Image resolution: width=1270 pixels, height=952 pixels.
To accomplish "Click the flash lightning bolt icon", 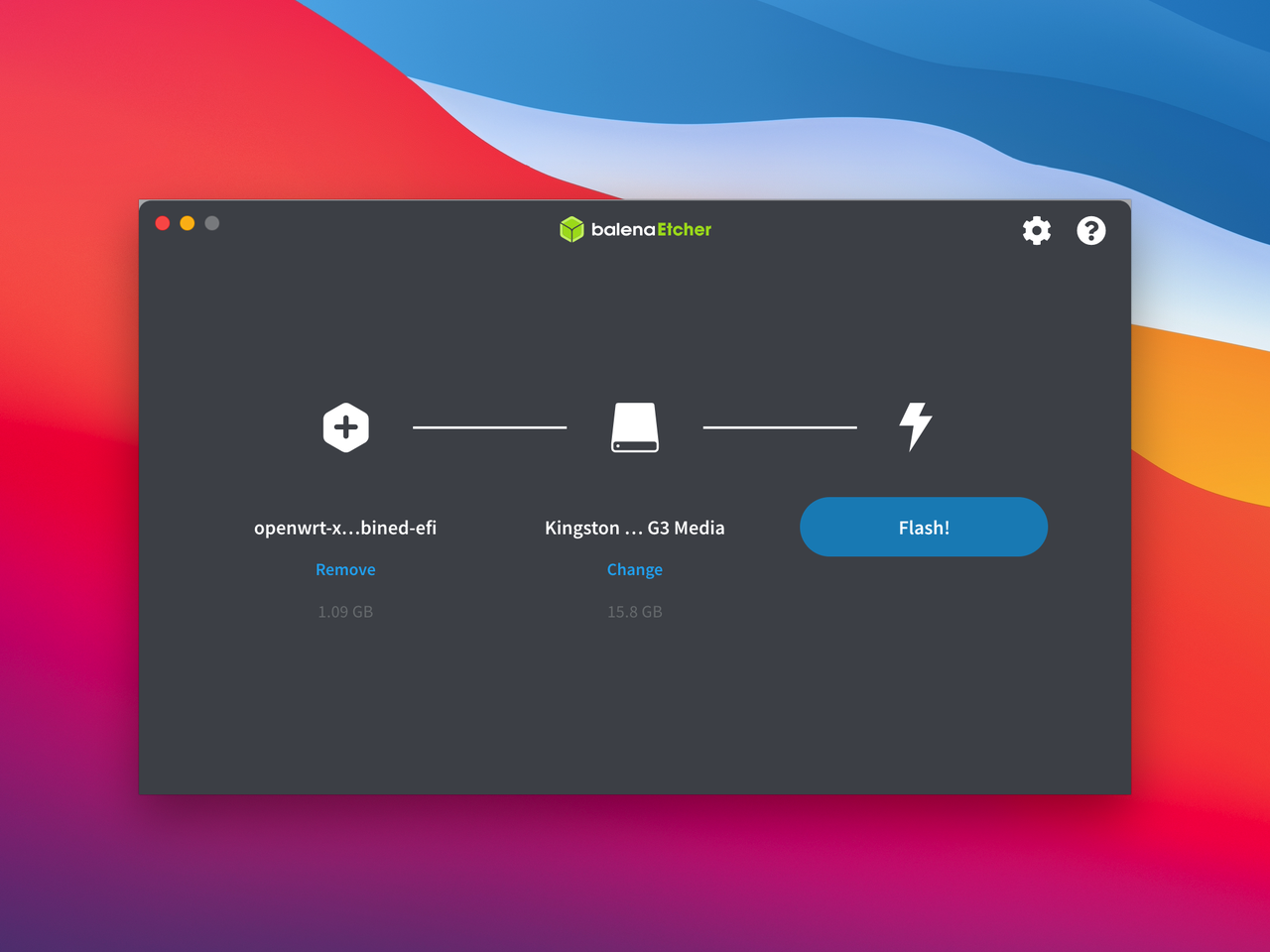I will pos(914,427).
